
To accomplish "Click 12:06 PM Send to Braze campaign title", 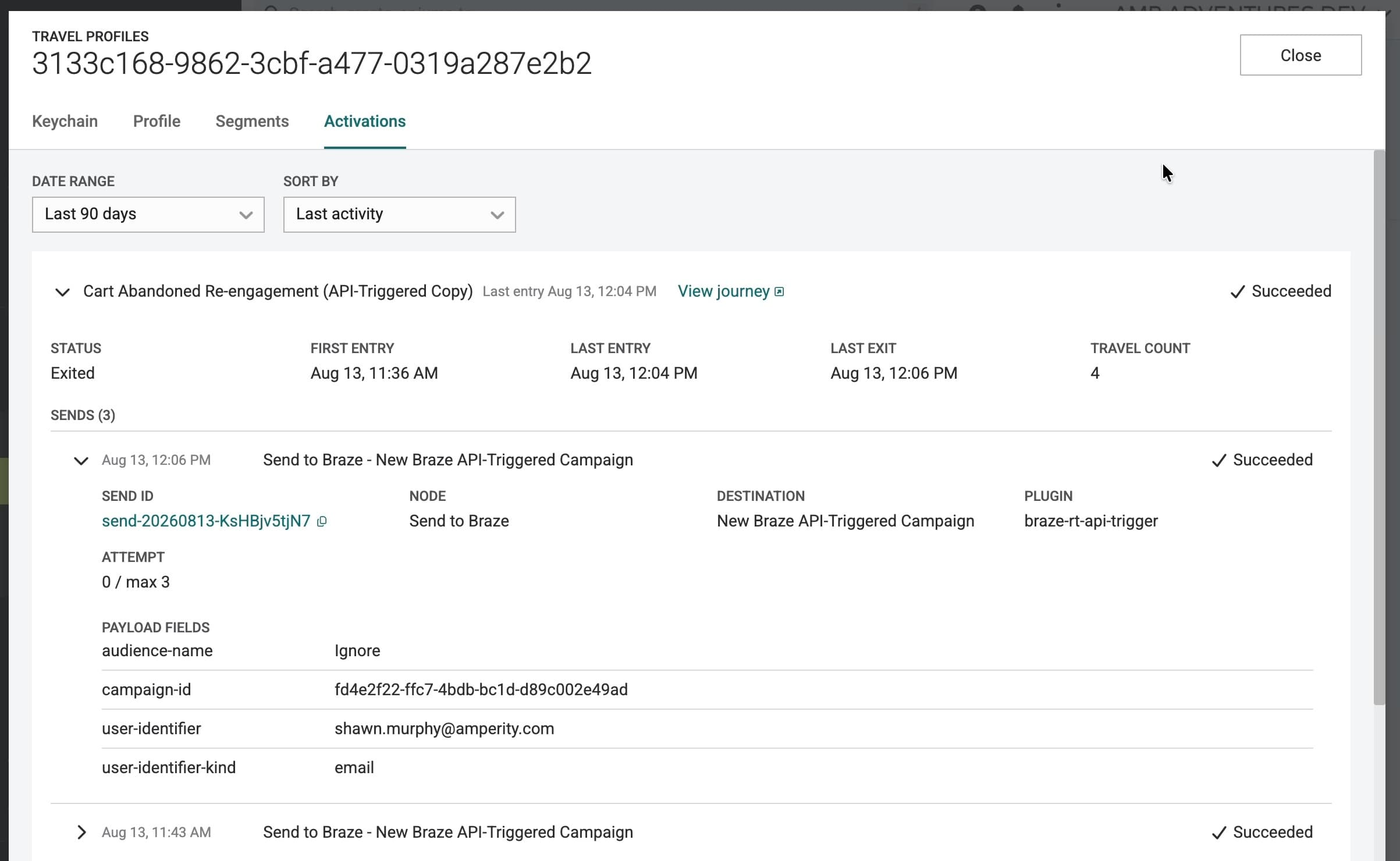I will pos(448,460).
